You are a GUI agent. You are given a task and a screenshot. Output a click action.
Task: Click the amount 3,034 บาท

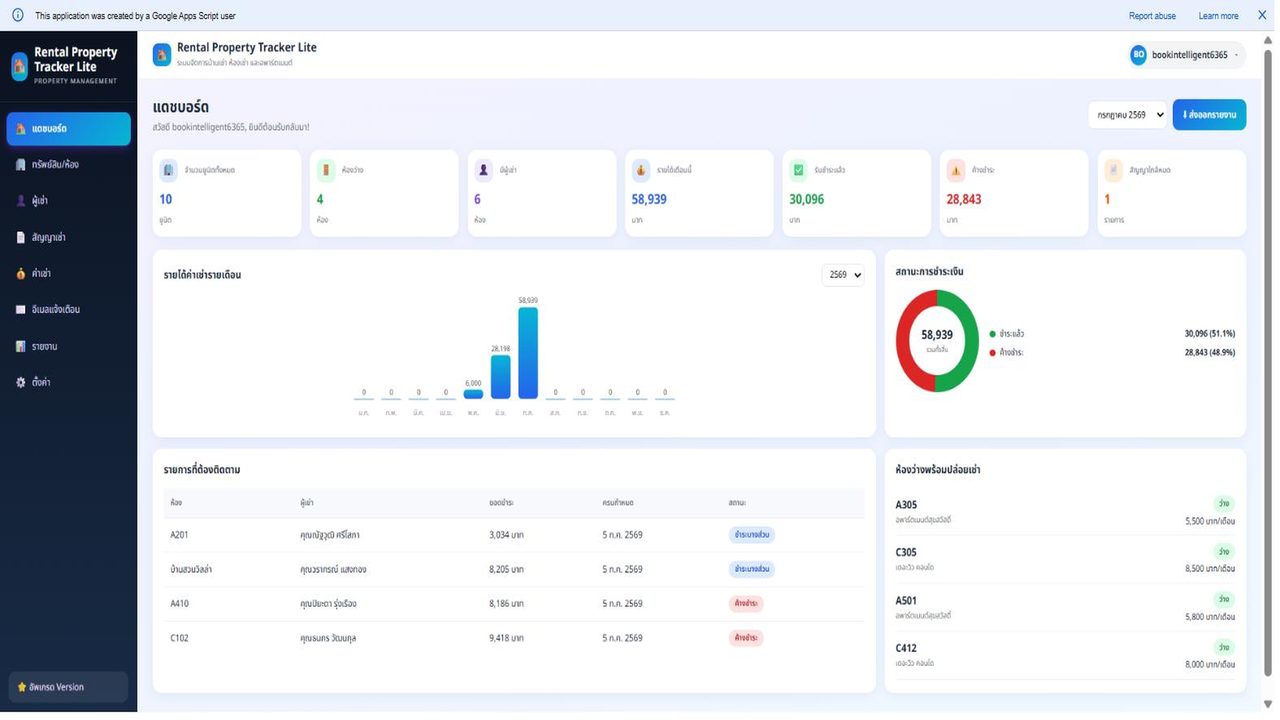(x=507, y=535)
